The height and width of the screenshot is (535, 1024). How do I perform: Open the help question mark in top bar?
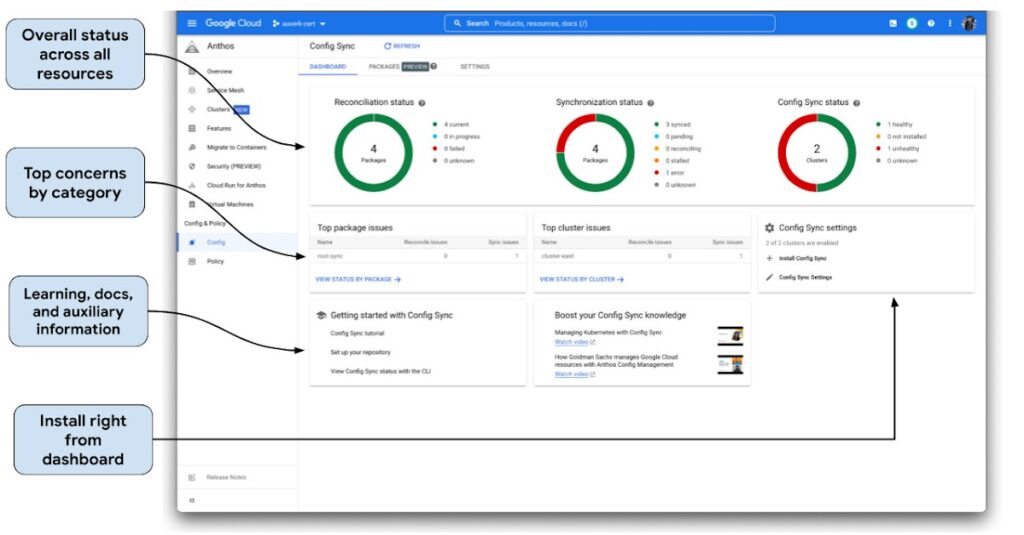click(931, 24)
